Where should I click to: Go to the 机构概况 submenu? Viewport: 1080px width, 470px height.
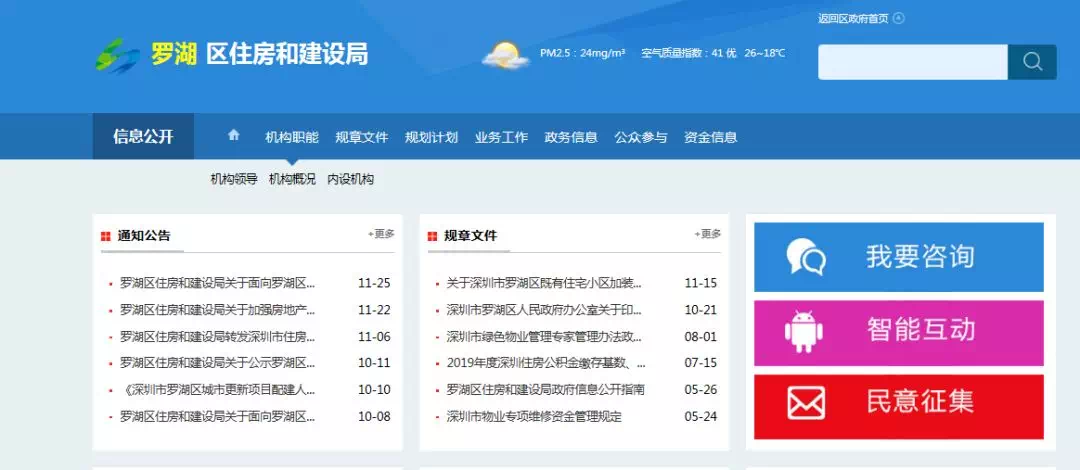click(x=292, y=179)
